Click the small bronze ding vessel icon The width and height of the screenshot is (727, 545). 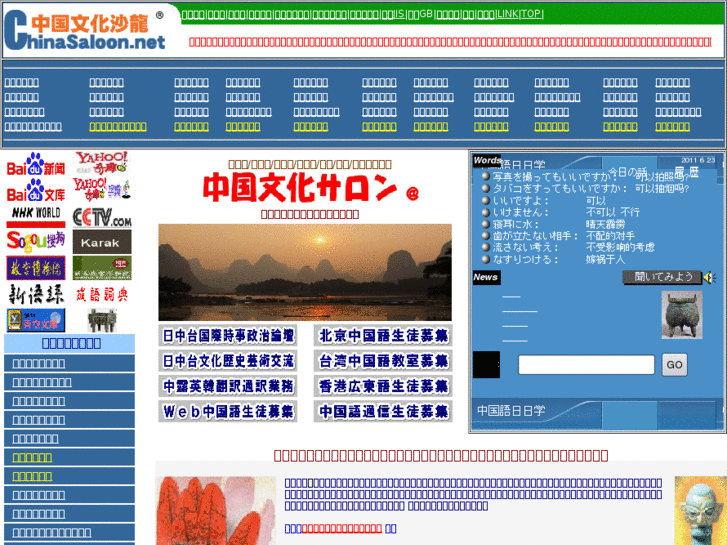pos(102,321)
